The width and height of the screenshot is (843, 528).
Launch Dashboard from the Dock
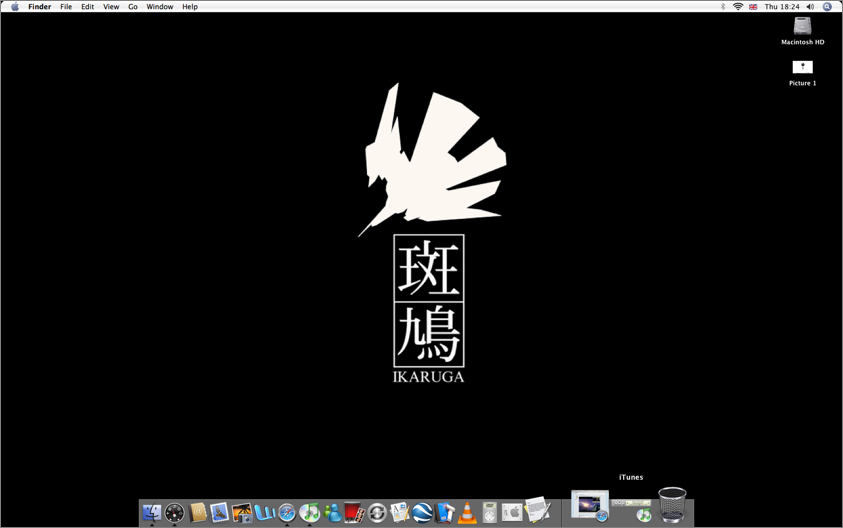point(175,513)
